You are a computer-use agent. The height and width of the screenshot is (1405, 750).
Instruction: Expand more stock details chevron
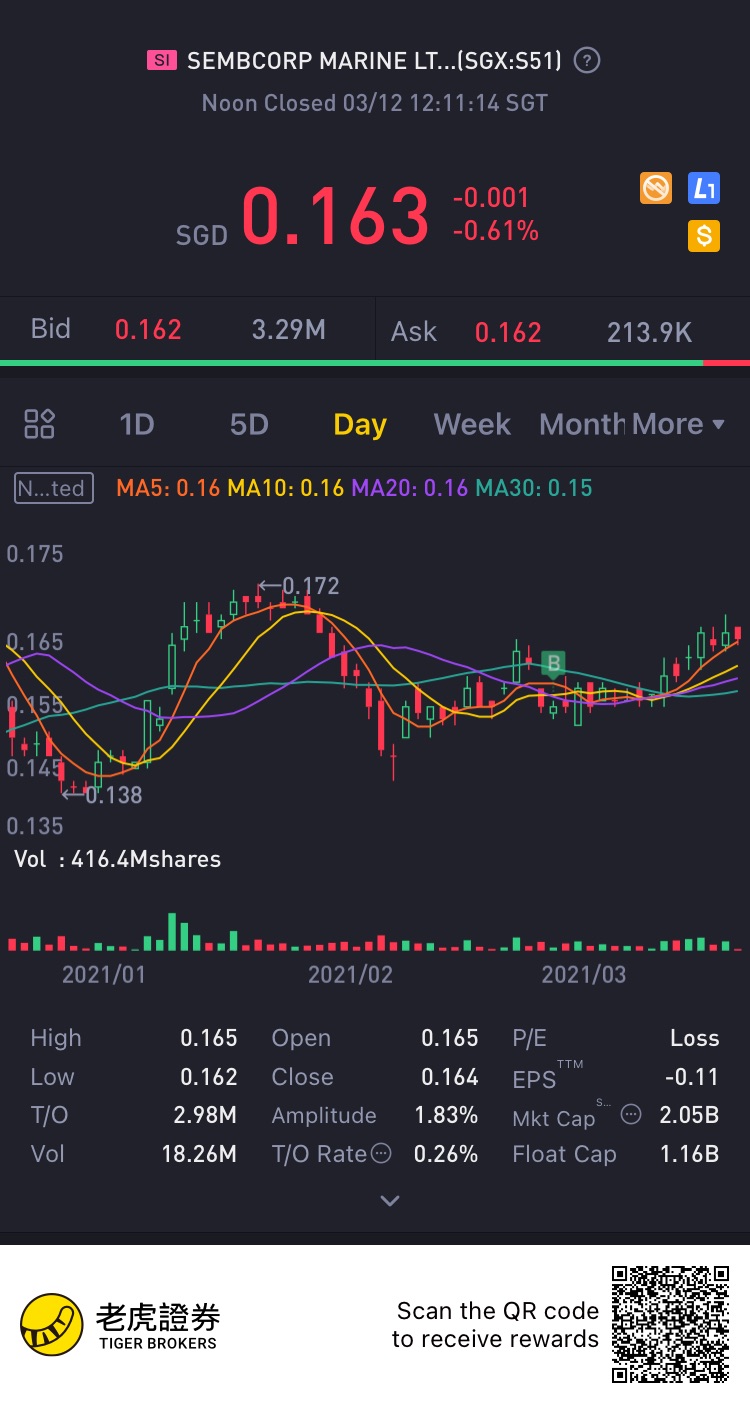pos(390,1200)
